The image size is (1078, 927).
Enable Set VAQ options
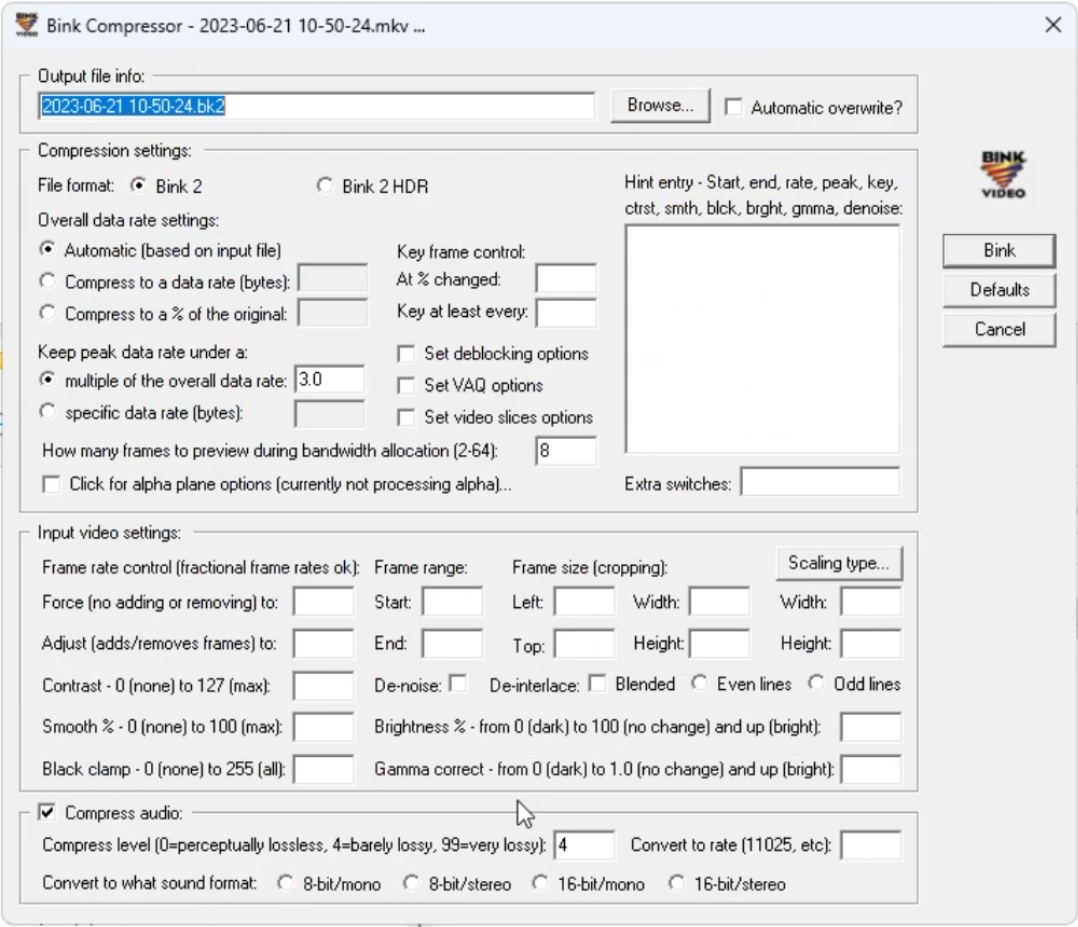pos(405,385)
